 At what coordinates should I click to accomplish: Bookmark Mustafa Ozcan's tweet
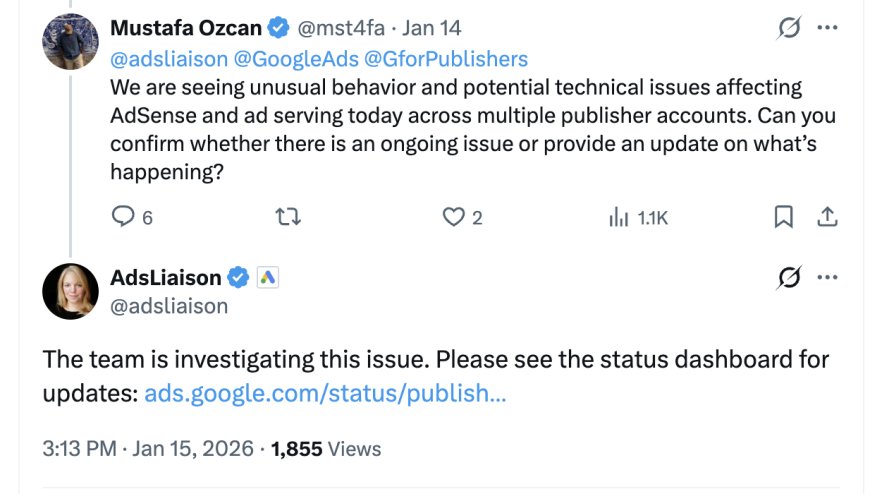pyautogui.click(x=785, y=216)
